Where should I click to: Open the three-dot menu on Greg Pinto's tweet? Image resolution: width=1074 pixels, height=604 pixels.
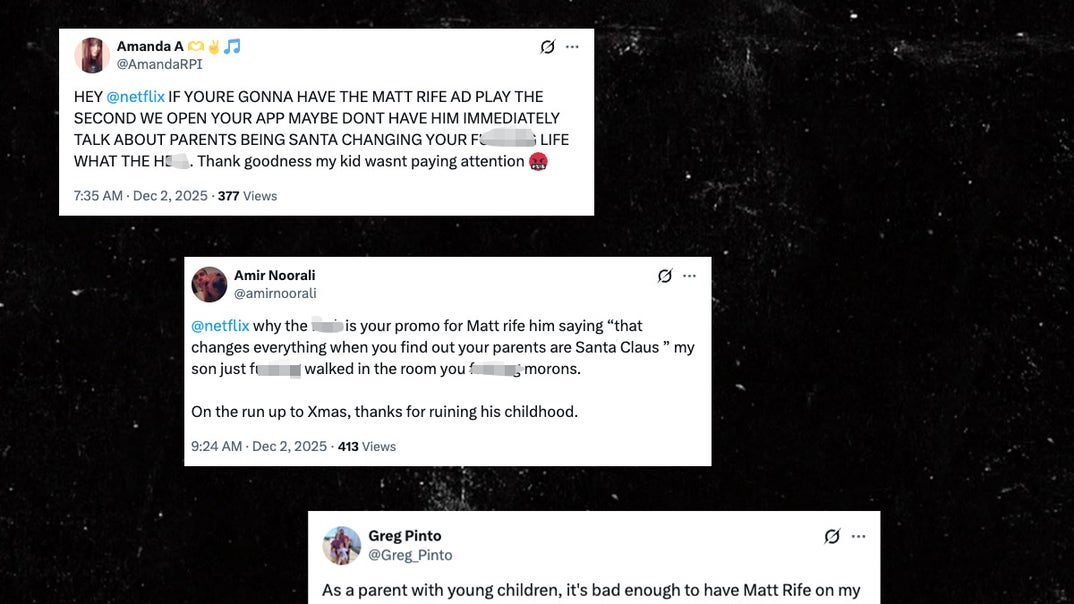click(x=858, y=536)
